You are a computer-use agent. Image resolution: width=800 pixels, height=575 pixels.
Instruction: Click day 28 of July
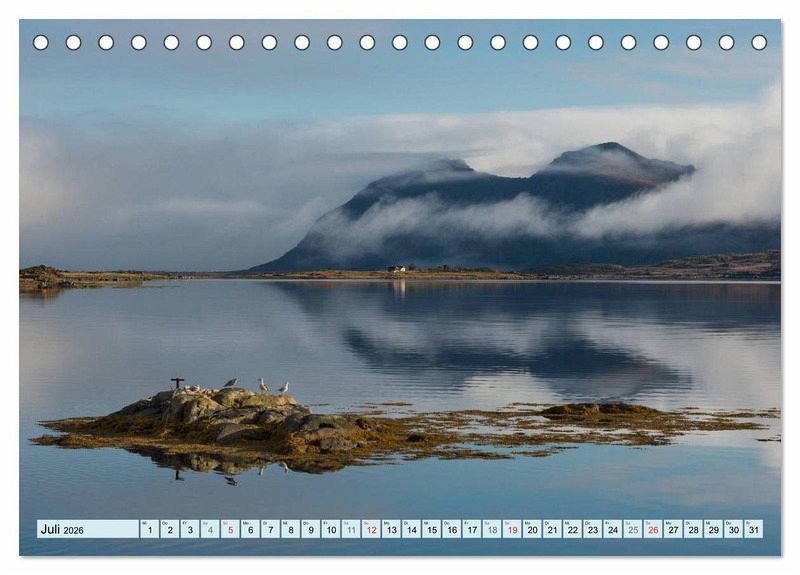tap(693, 529)
